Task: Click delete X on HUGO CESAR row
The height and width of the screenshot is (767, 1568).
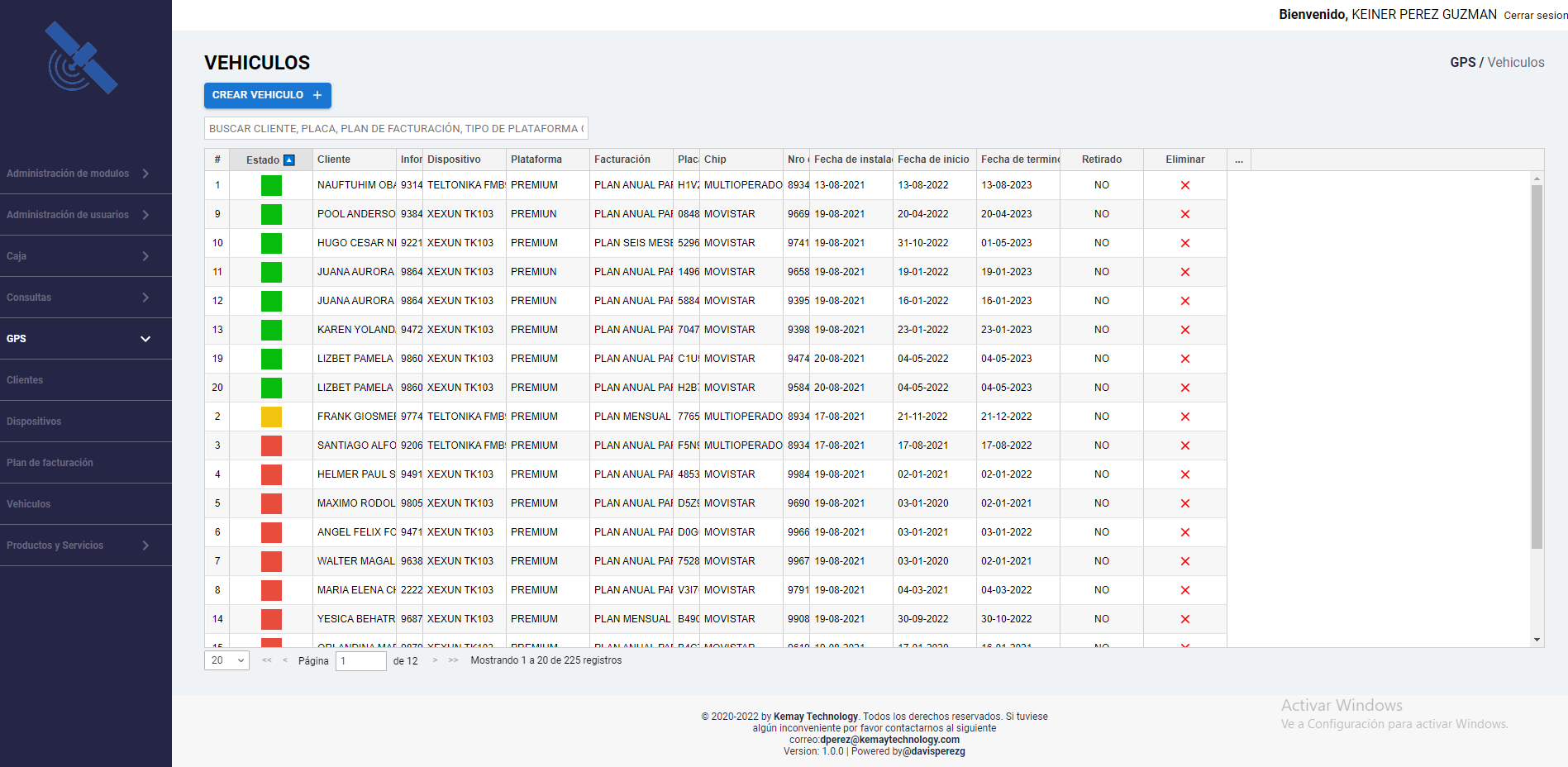Action: (1184, 243)
